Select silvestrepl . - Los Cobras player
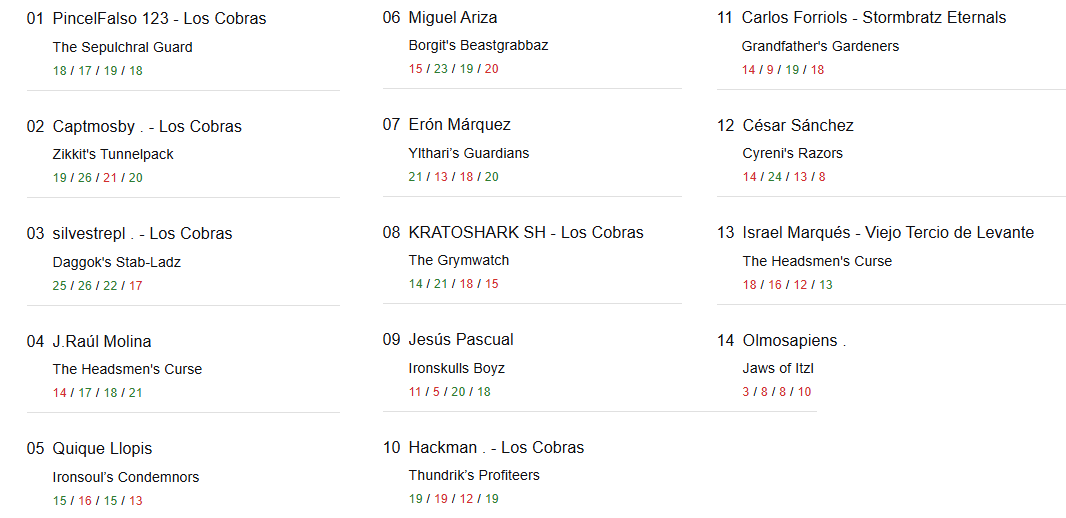The width and height of the screenshot is (1066, 518). (x=142, y=234)
